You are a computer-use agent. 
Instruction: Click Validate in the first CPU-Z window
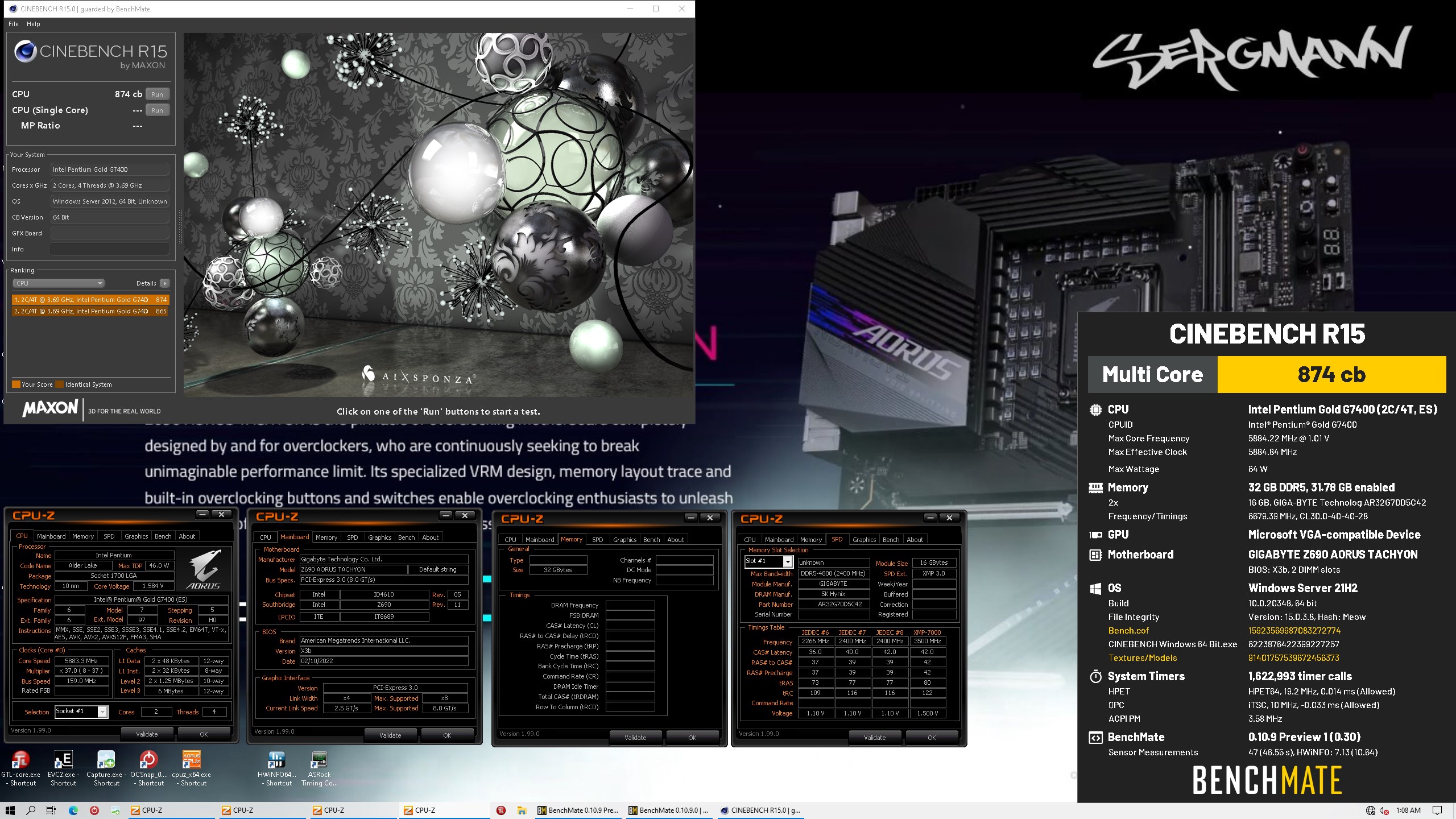coord(147,734)
